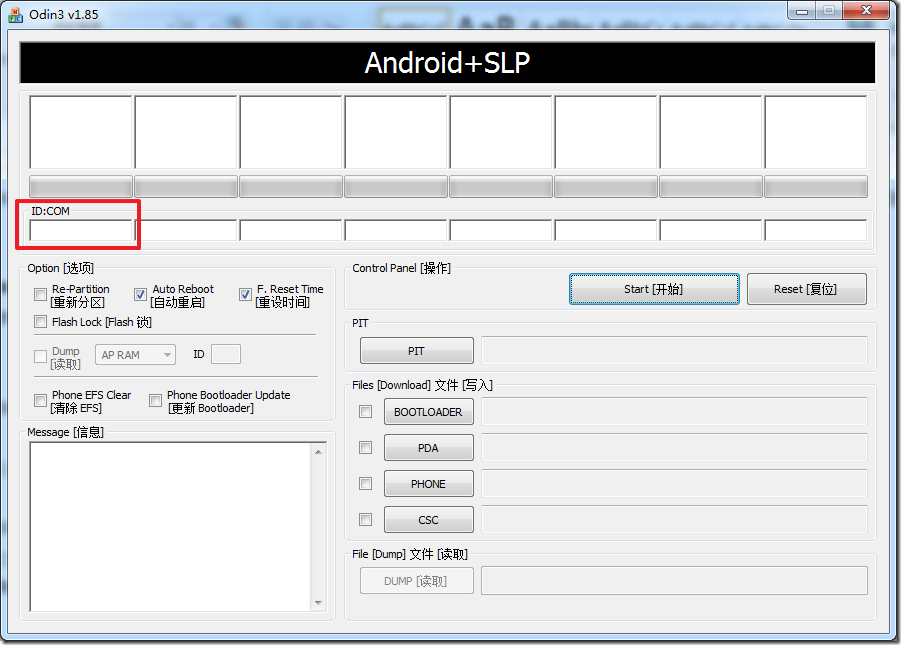
Task: Click the Start button
Action: (654, 289)
